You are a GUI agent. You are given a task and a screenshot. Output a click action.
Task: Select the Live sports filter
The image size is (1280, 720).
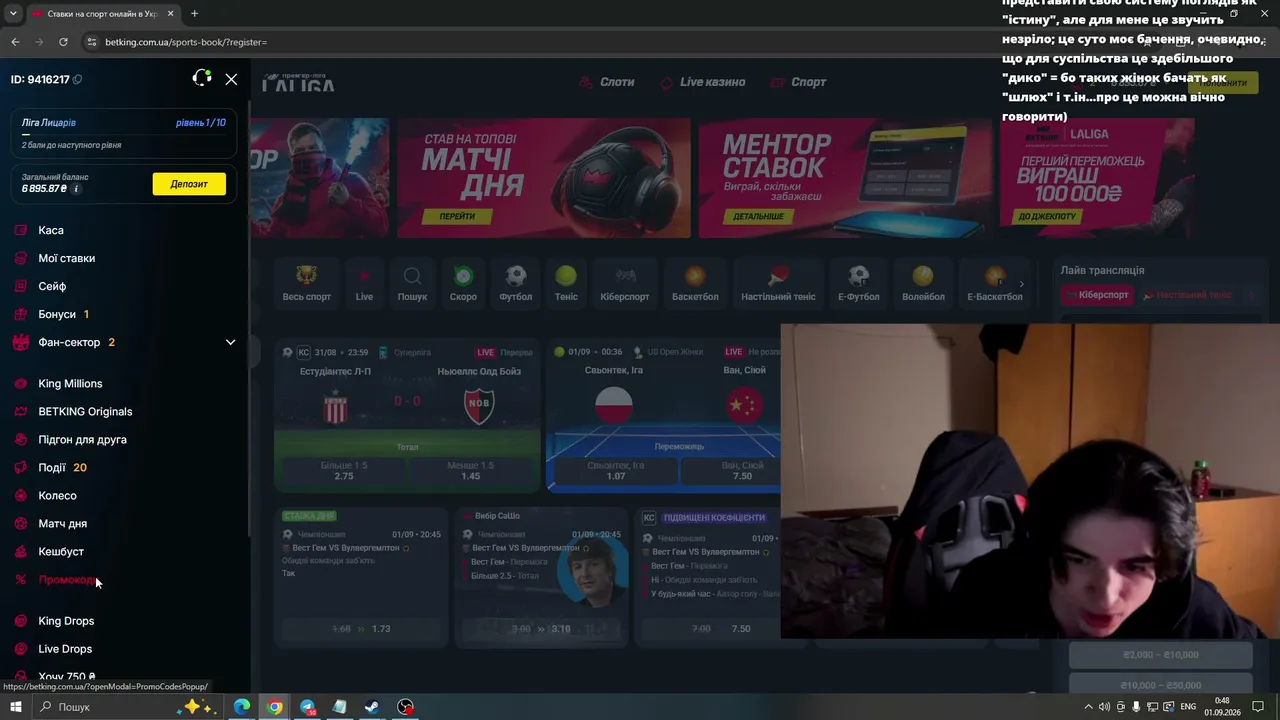(x=364, y=282)
